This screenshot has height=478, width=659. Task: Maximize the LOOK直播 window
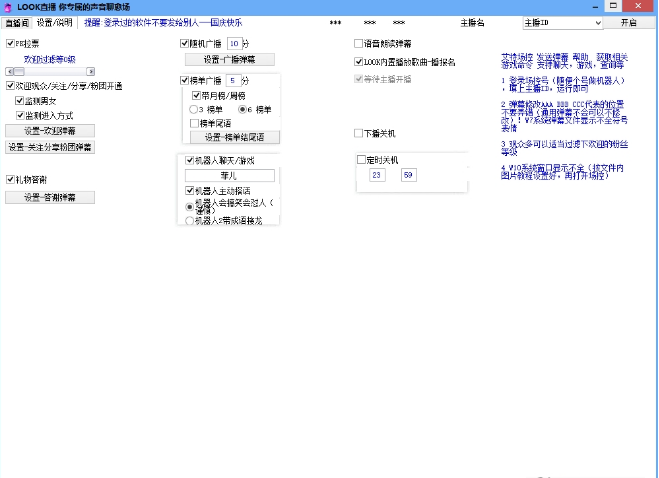(x=613, y=6)
